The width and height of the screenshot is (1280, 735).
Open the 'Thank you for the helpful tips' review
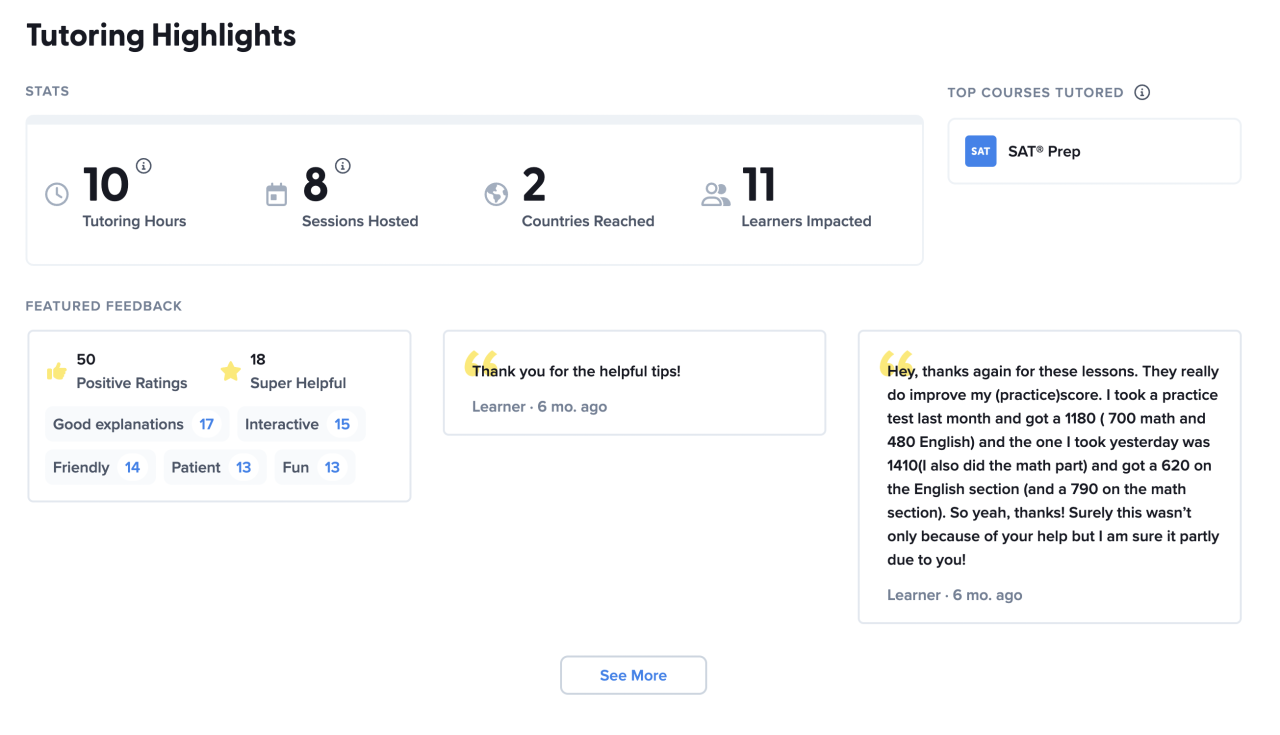click(634, 383)
